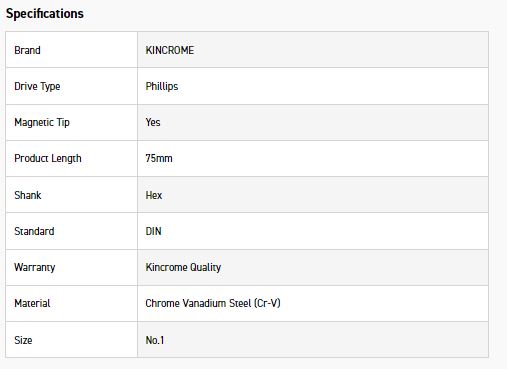Click the No.1 size value
The height and width of the screenshot is (369, 507).
[155, 340]
